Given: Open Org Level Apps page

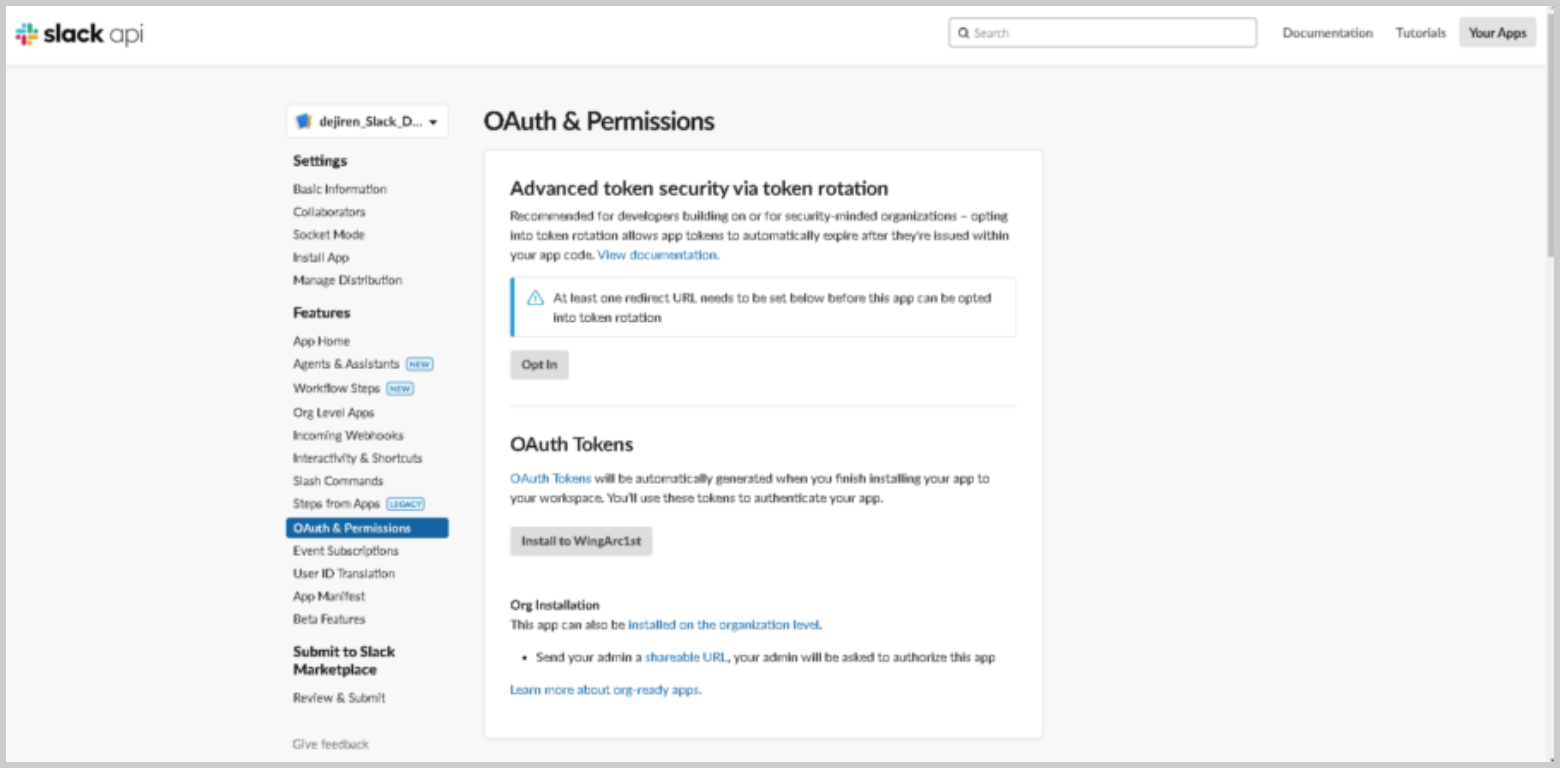Looking at the screenshot, I should pos(333,413).
